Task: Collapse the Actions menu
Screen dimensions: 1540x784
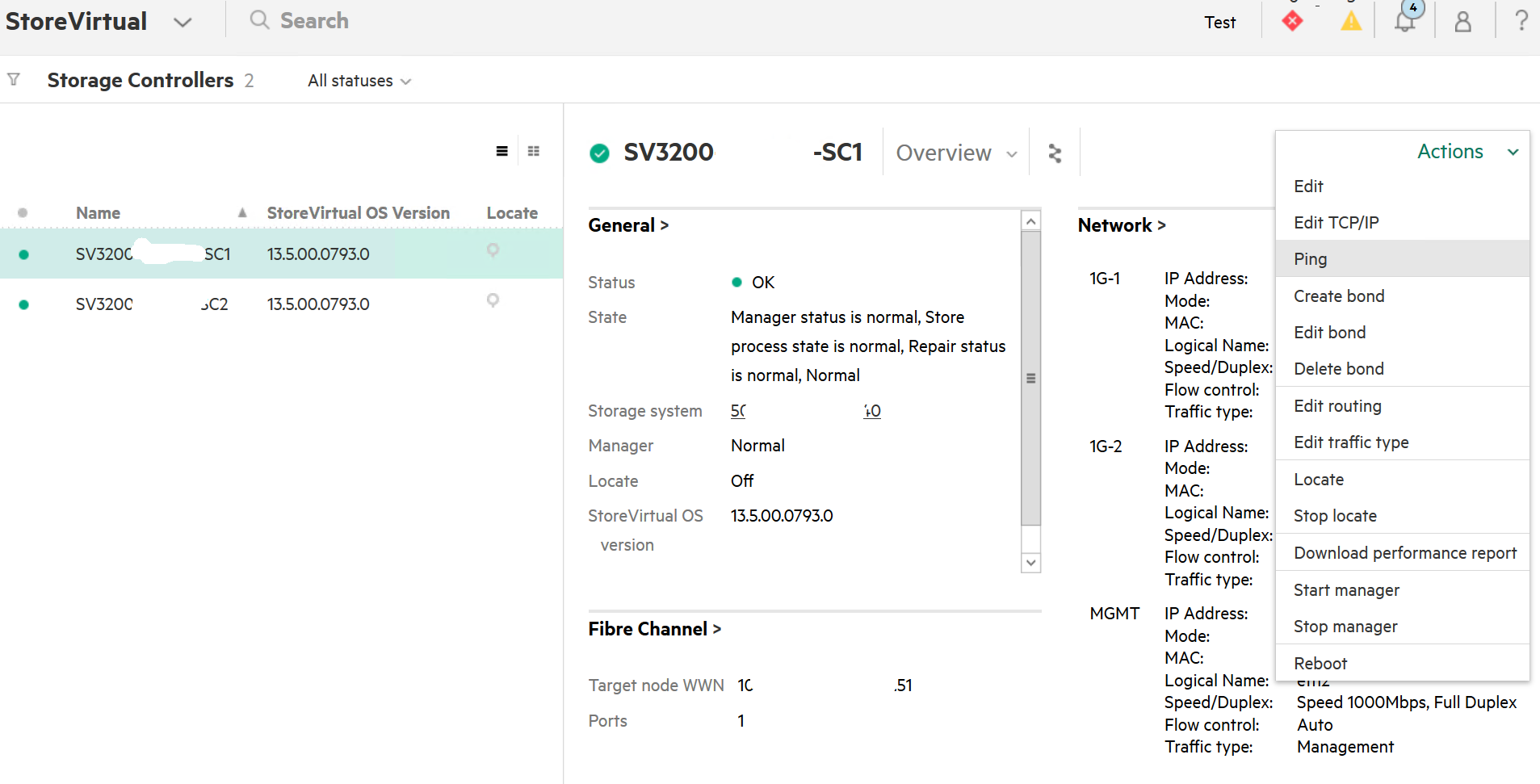Action: (x=1468, y=151)
